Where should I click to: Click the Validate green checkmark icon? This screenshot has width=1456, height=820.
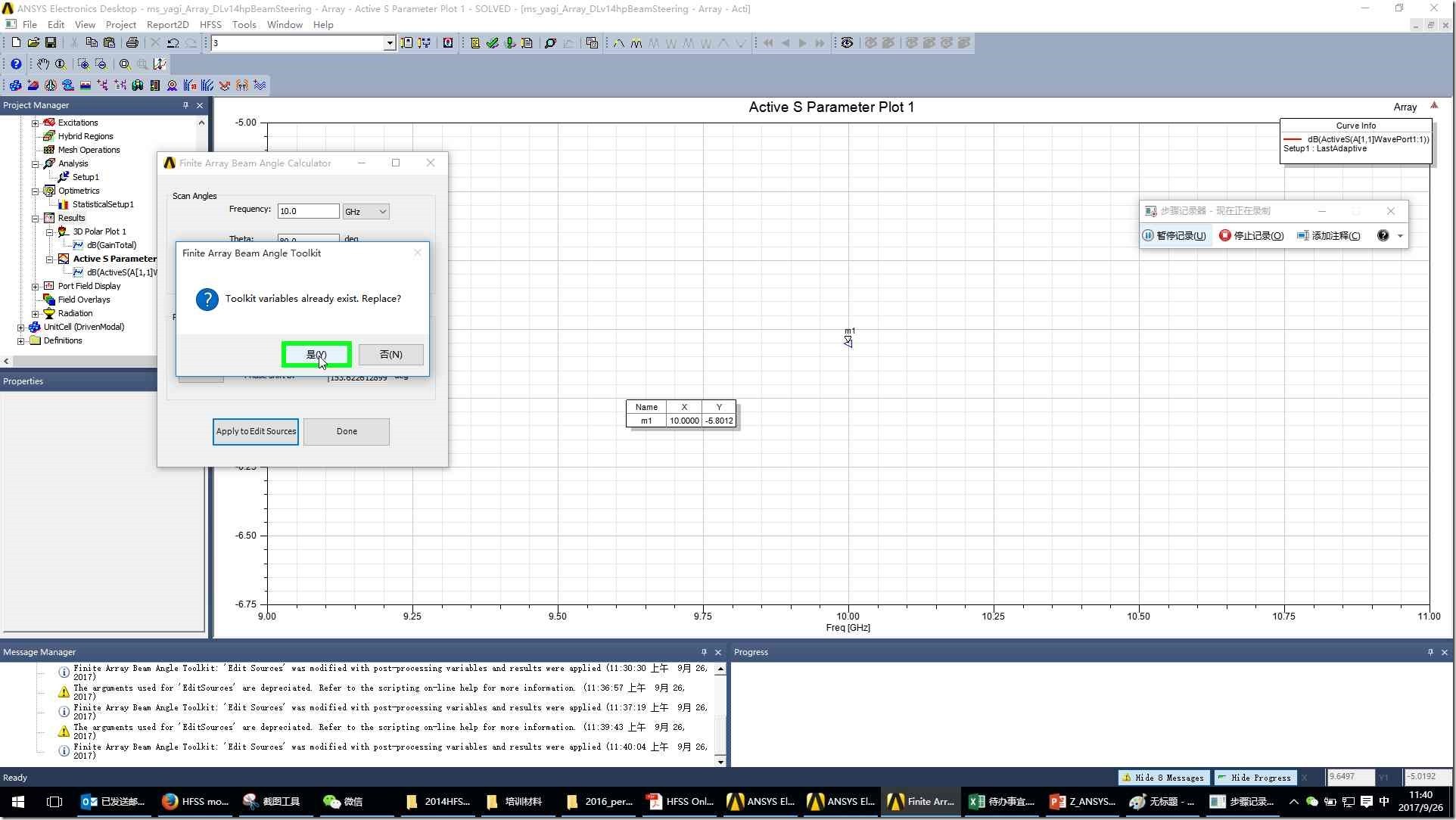pos(493,43)
